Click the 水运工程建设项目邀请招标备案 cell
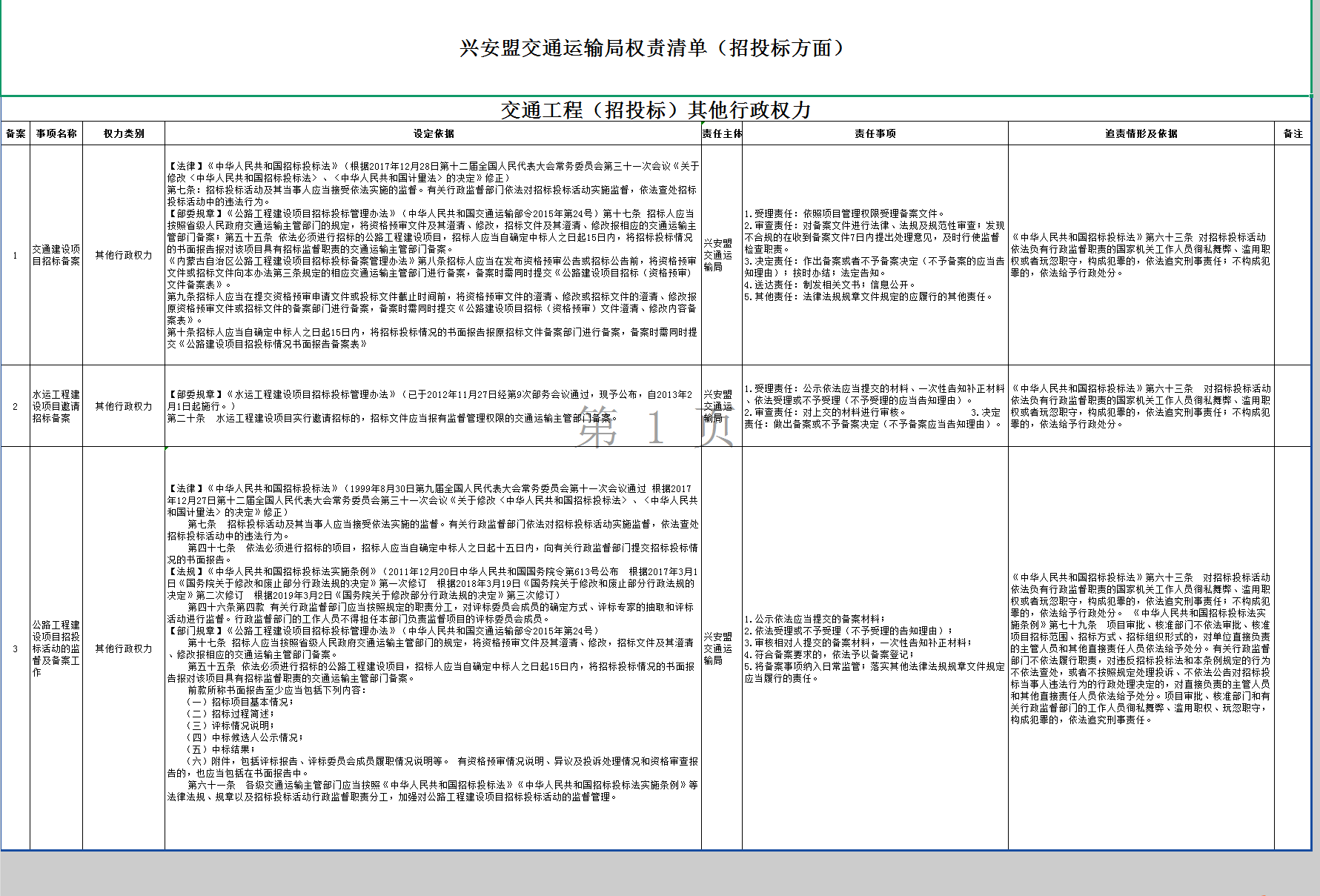Viewport: 1320px width, 896px height. (x=56, y=406)
